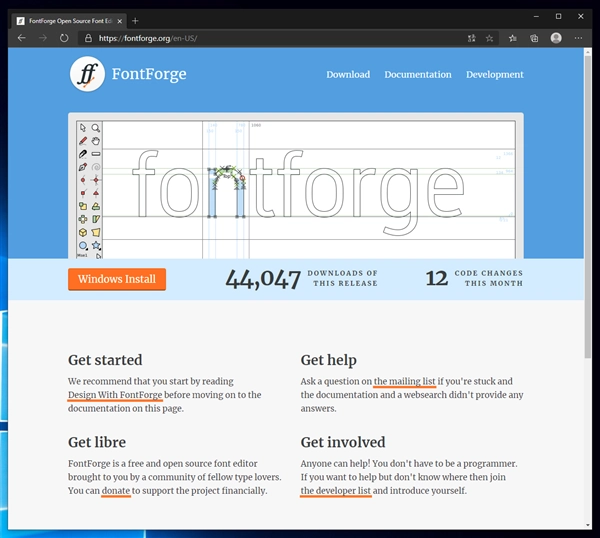This screenshot has width=600, height=538.
Task: Open the developer list link
Action: [x=336, y=491]
